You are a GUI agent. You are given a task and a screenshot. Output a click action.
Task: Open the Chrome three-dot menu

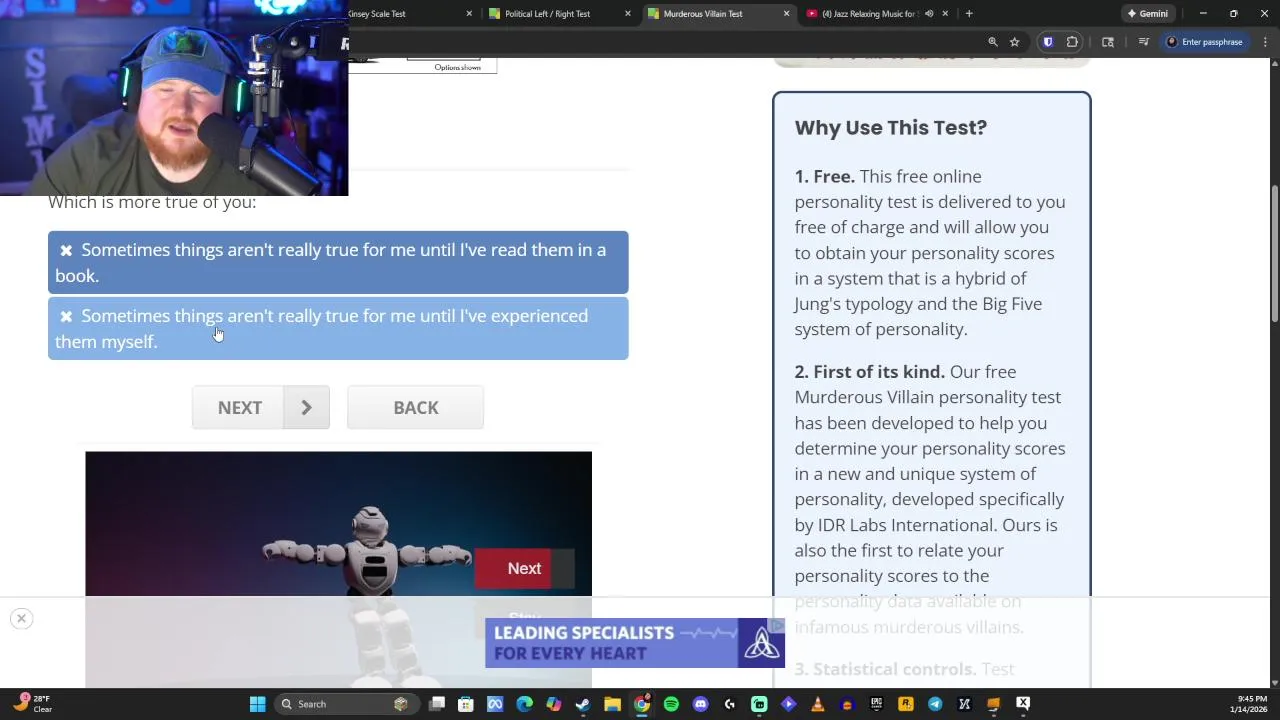tap(1266, 42)
